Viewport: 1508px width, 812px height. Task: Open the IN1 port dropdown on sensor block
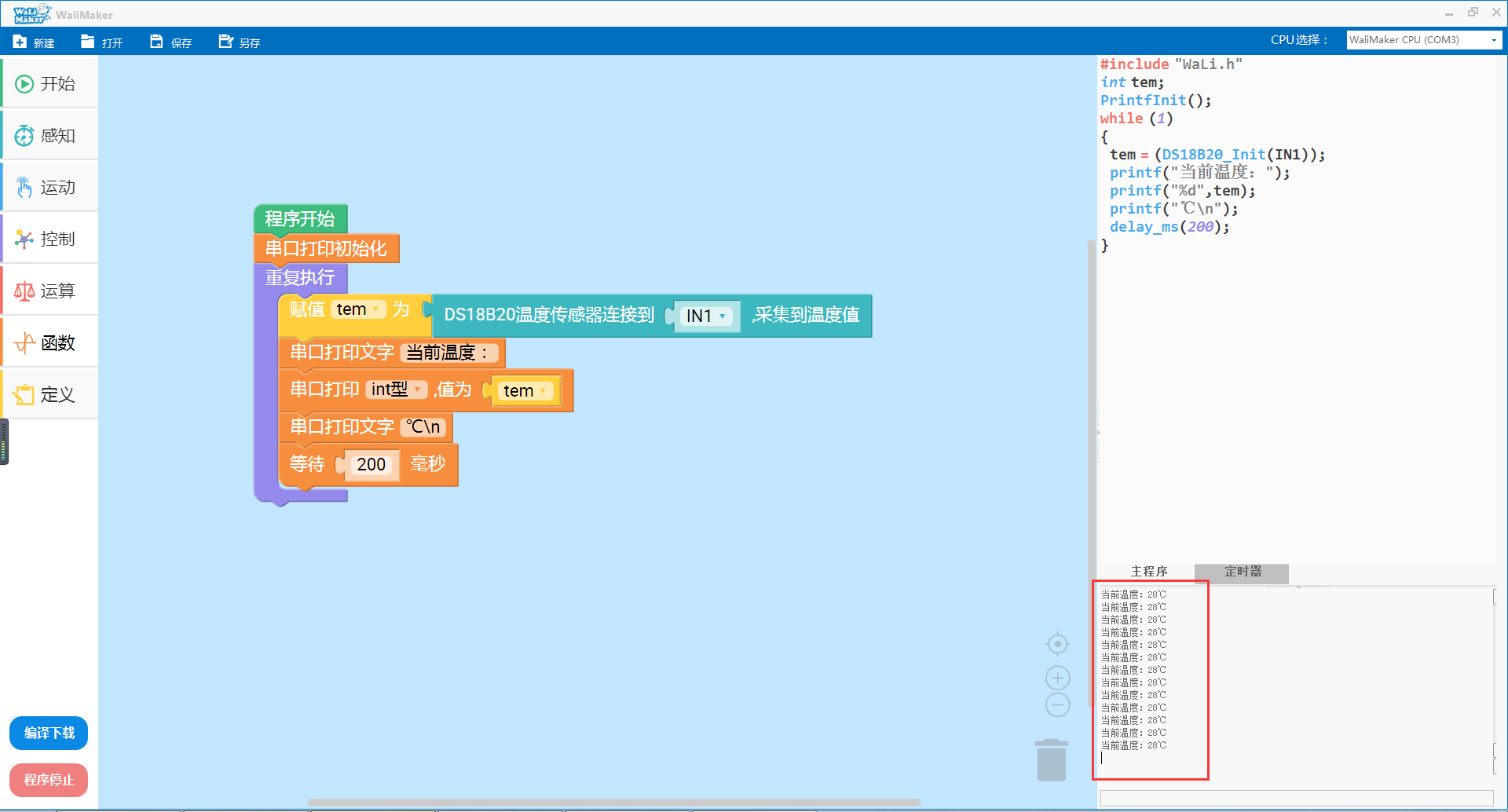[x=722, y=316]
